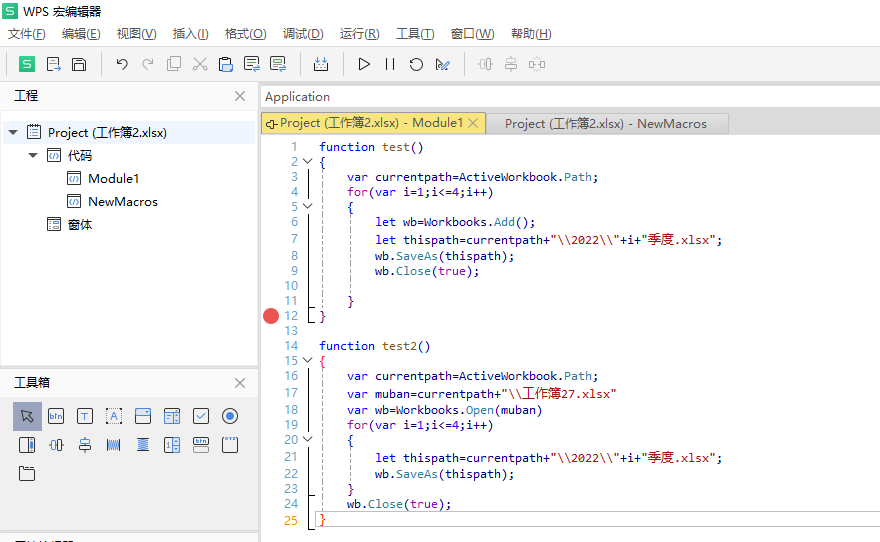Image resolution: width=880 pixels, height=542 pixels.
Task: Reset the running macro
Action: (416, 64)
